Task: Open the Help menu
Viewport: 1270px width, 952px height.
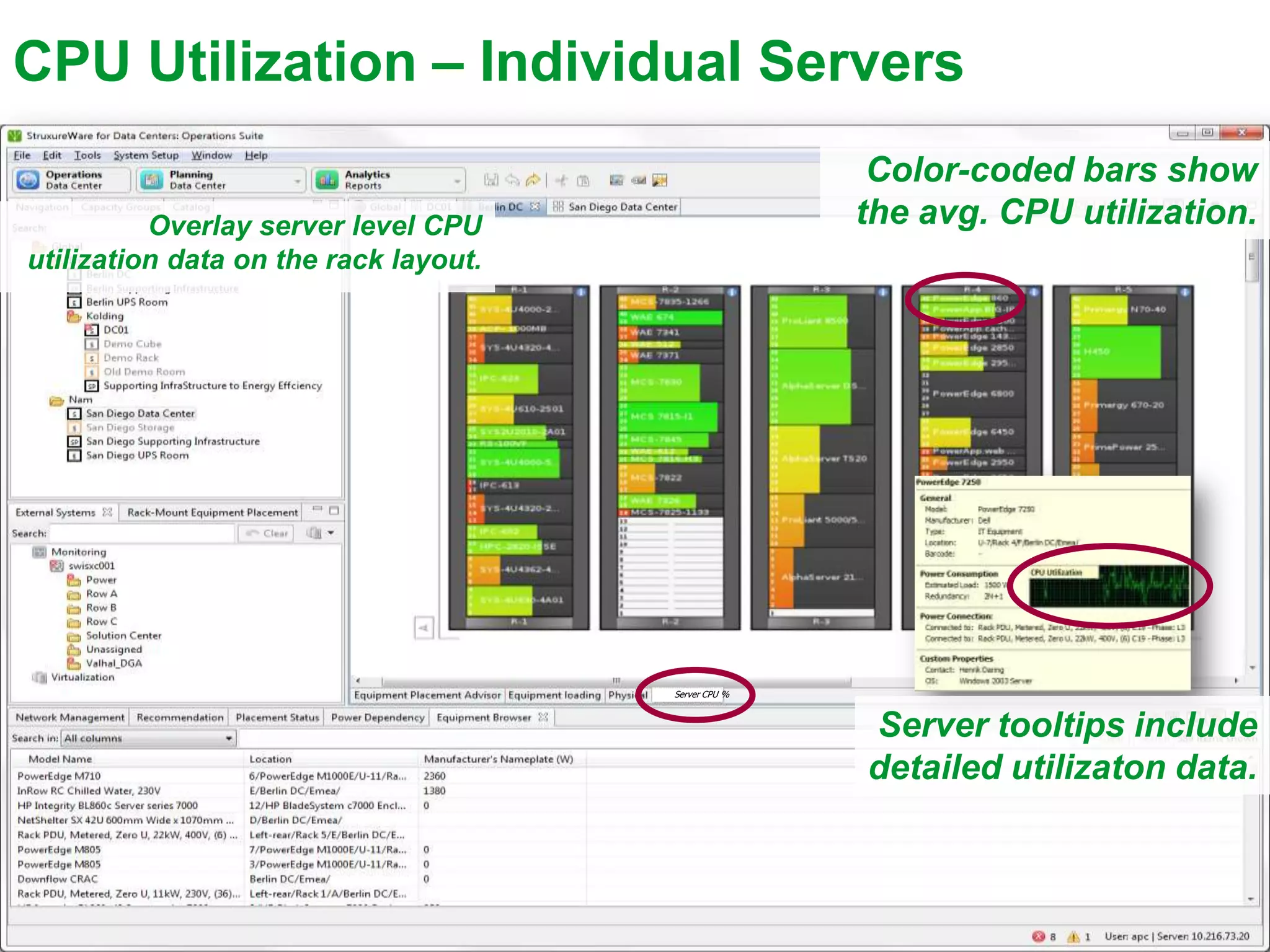Action: click(x=256, y=155)
